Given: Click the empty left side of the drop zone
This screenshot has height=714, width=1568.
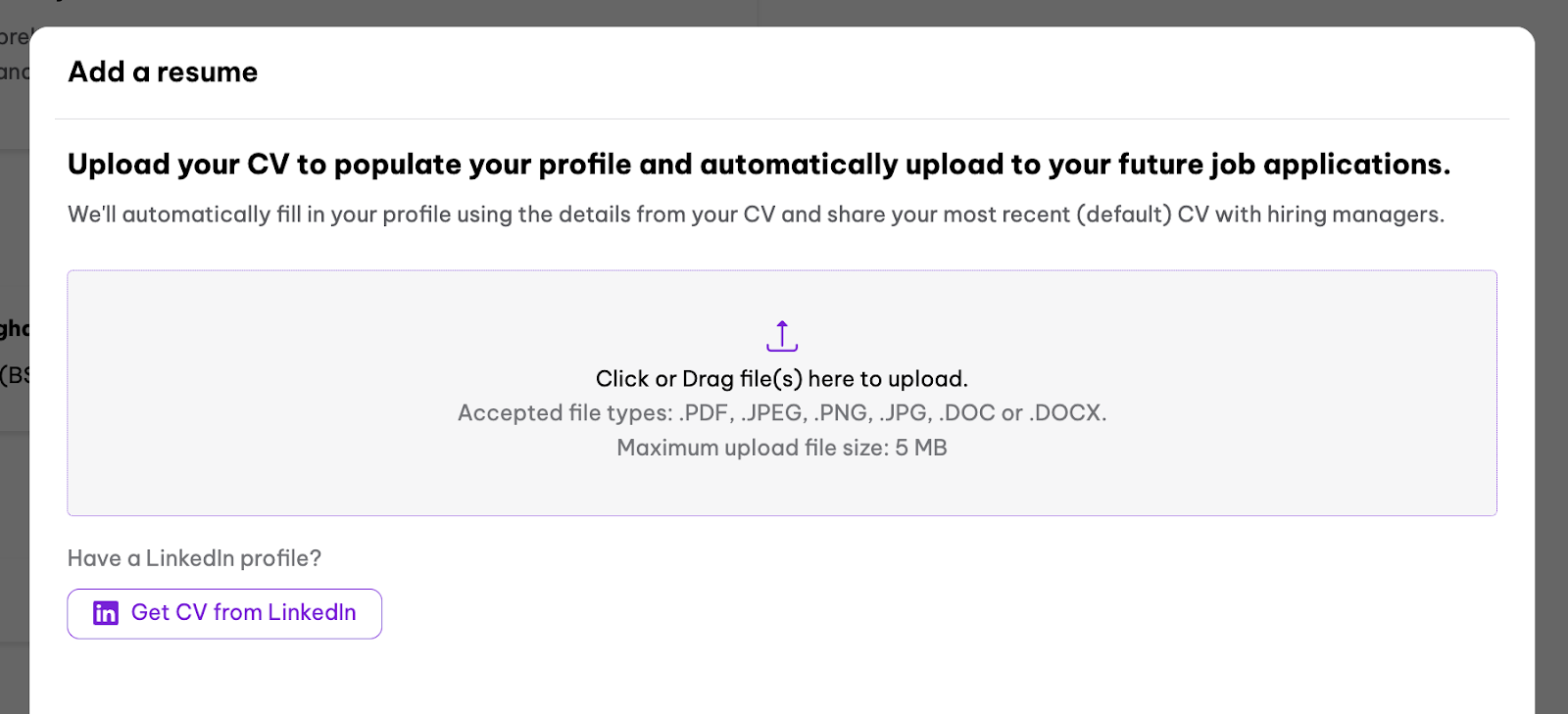Looking at the screenshot, I should point(245,393).
